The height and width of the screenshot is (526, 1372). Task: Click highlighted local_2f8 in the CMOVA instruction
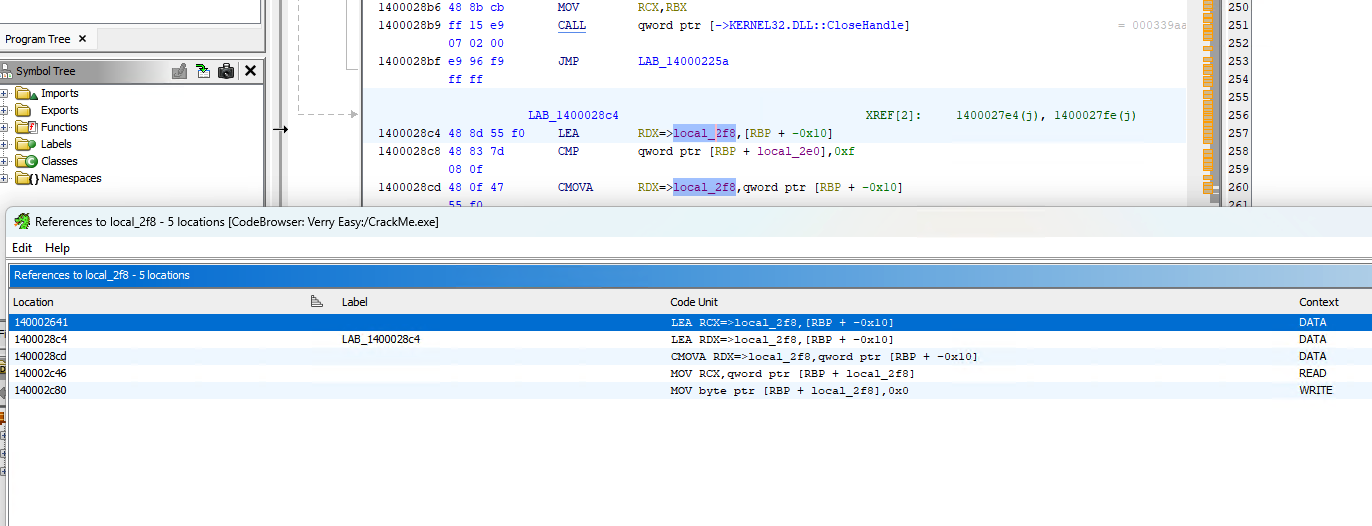coord(704,187)
